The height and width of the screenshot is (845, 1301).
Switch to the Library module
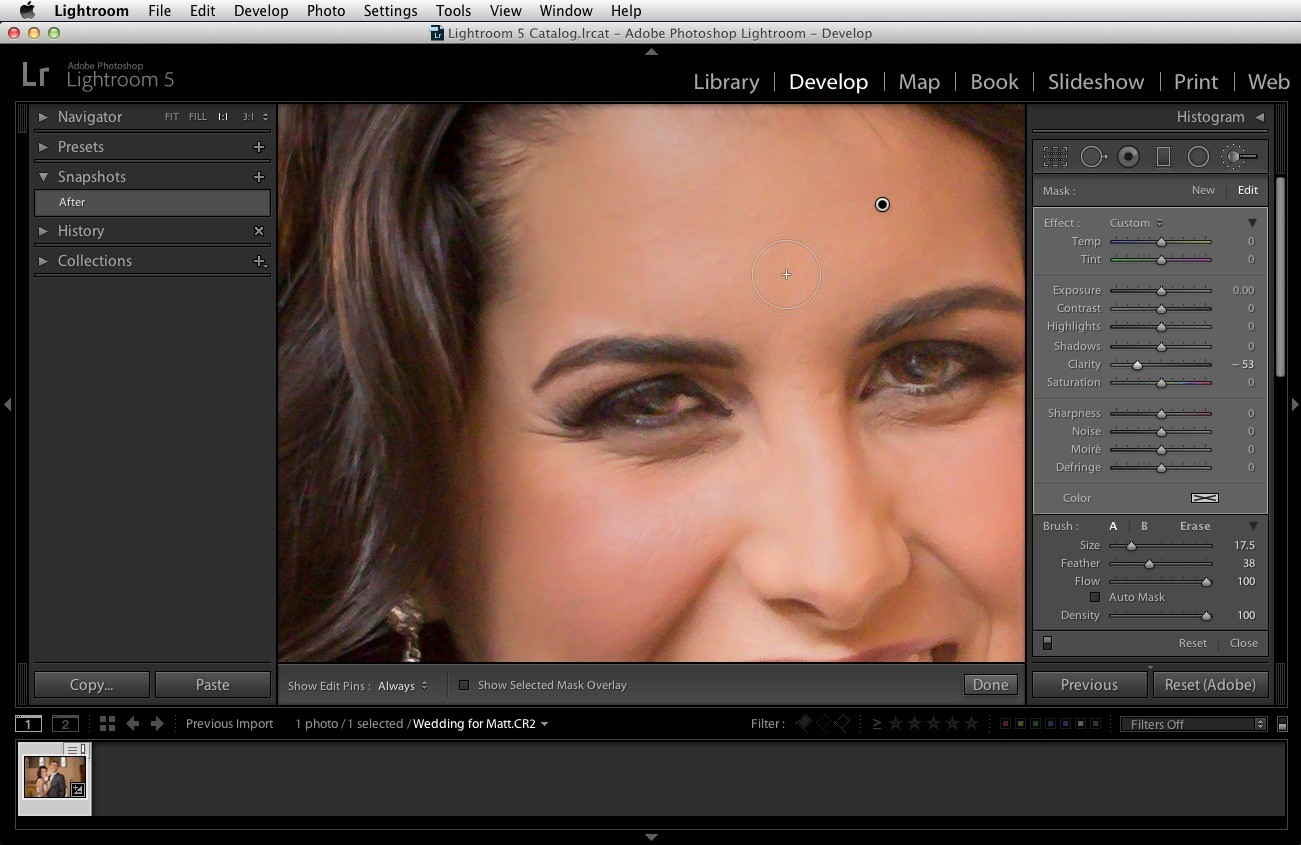pos(726,82)
